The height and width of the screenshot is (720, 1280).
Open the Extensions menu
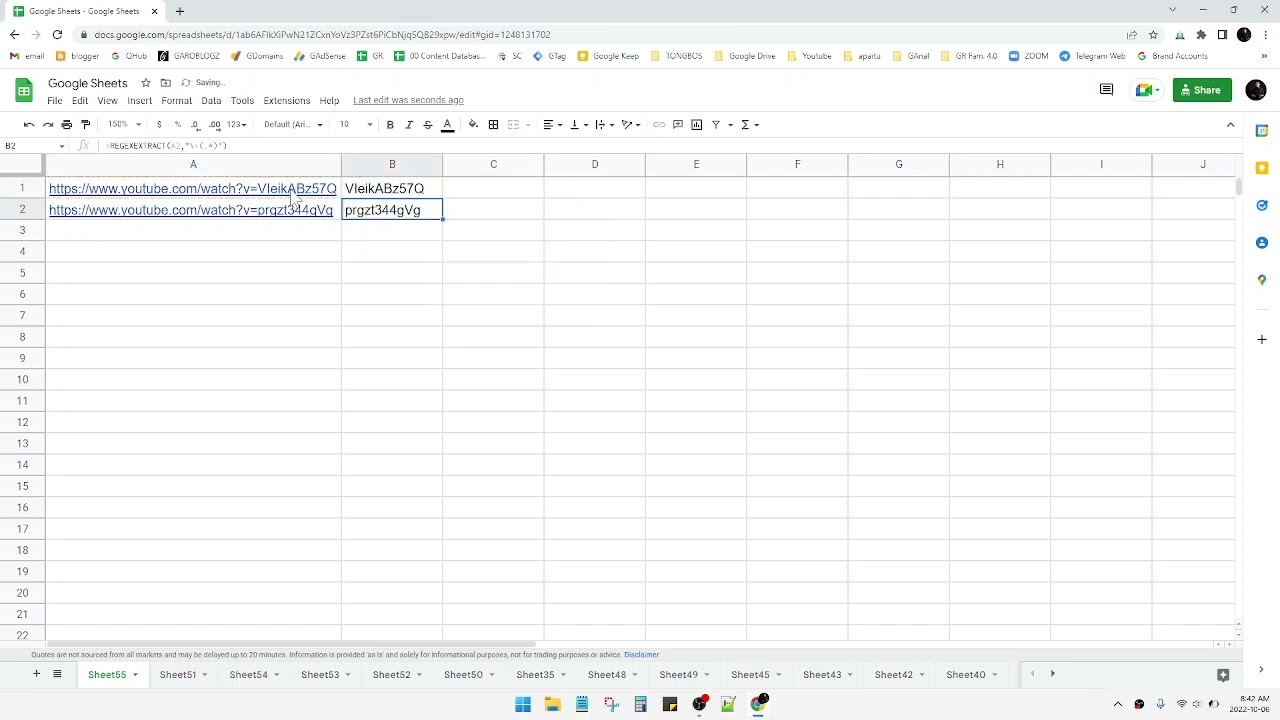[287, 101]
